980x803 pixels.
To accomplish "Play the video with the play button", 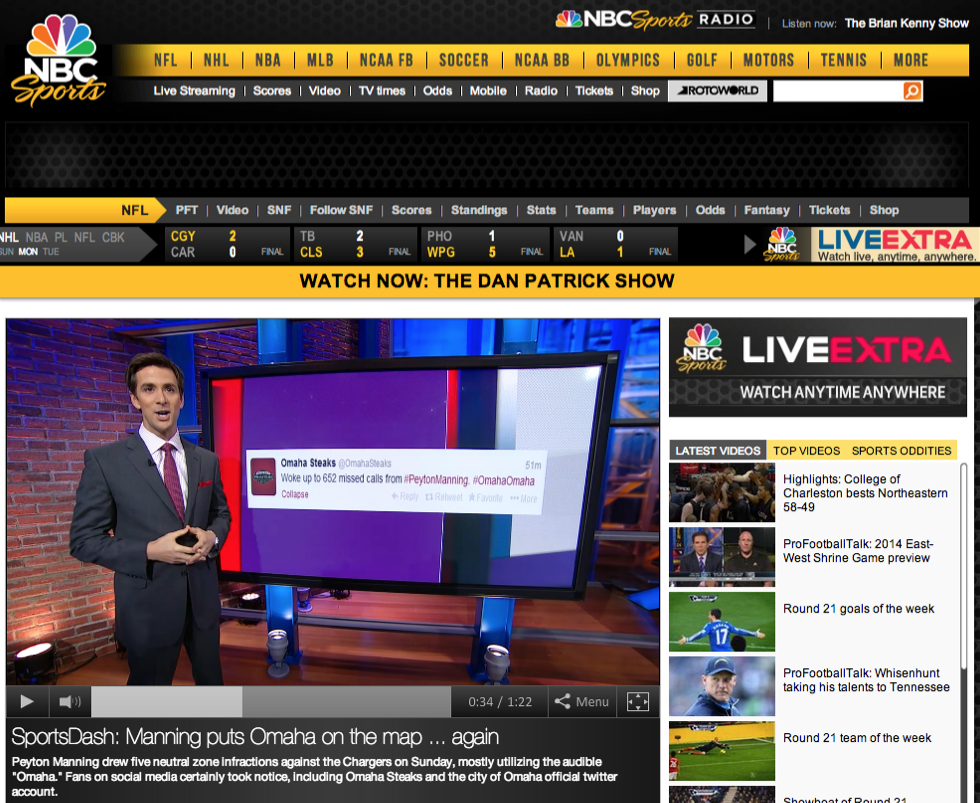I will 27,702.
